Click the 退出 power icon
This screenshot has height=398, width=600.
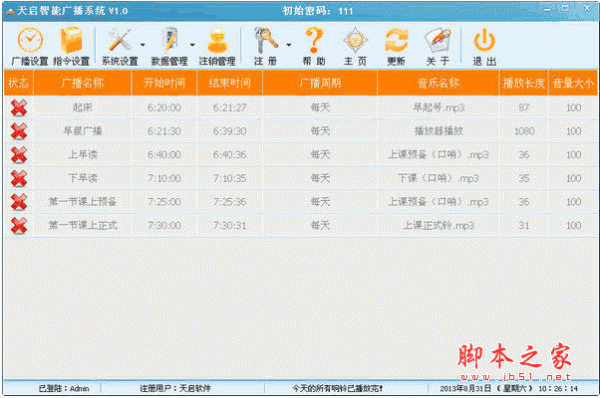point(484,40)
